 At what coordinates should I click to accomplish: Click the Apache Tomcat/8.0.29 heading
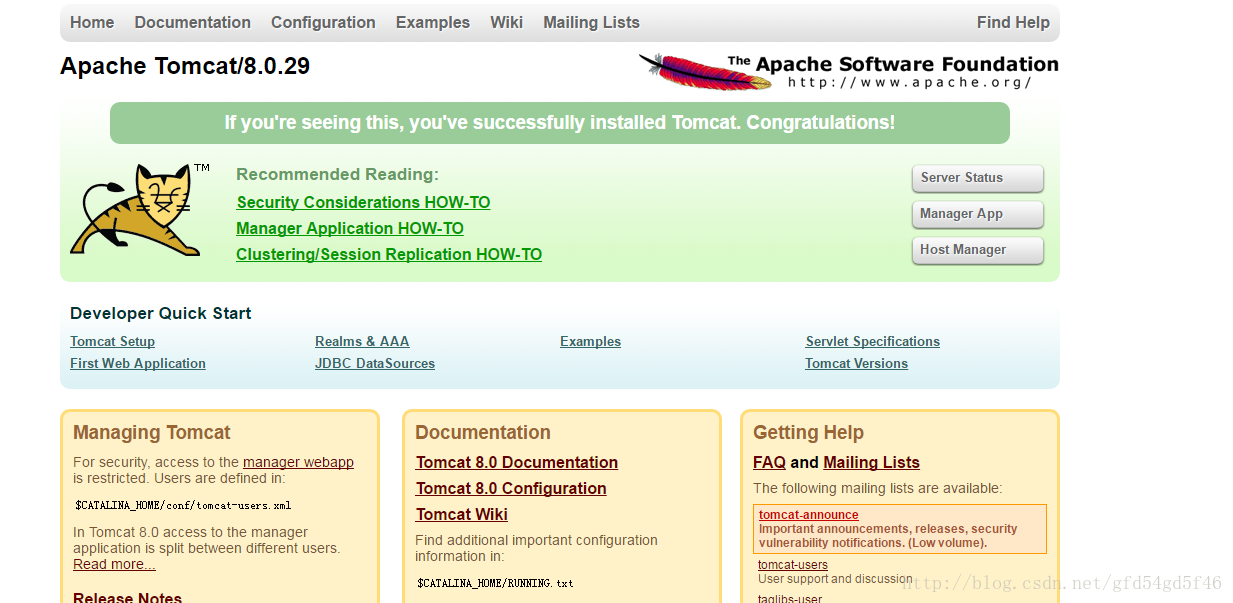pos(185,66)
